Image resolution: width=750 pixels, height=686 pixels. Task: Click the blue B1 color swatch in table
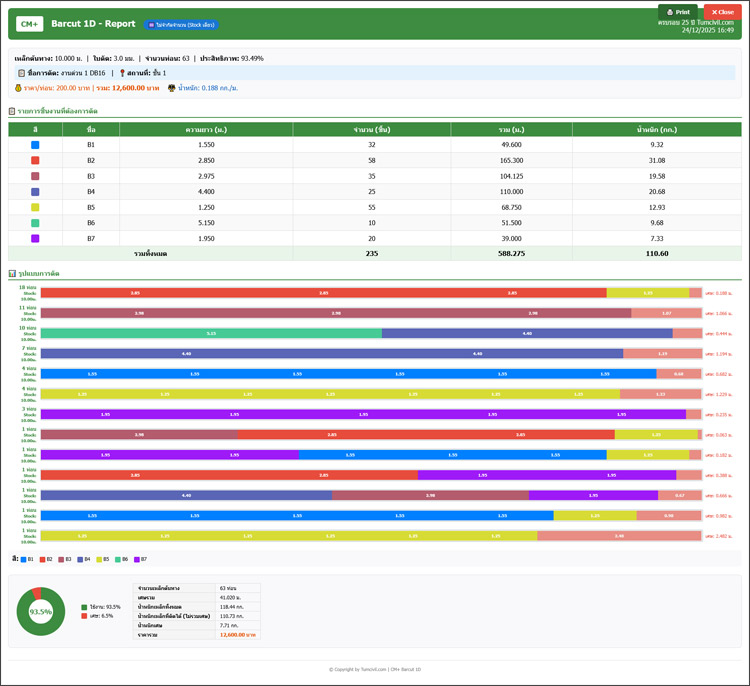coord(35,145)
